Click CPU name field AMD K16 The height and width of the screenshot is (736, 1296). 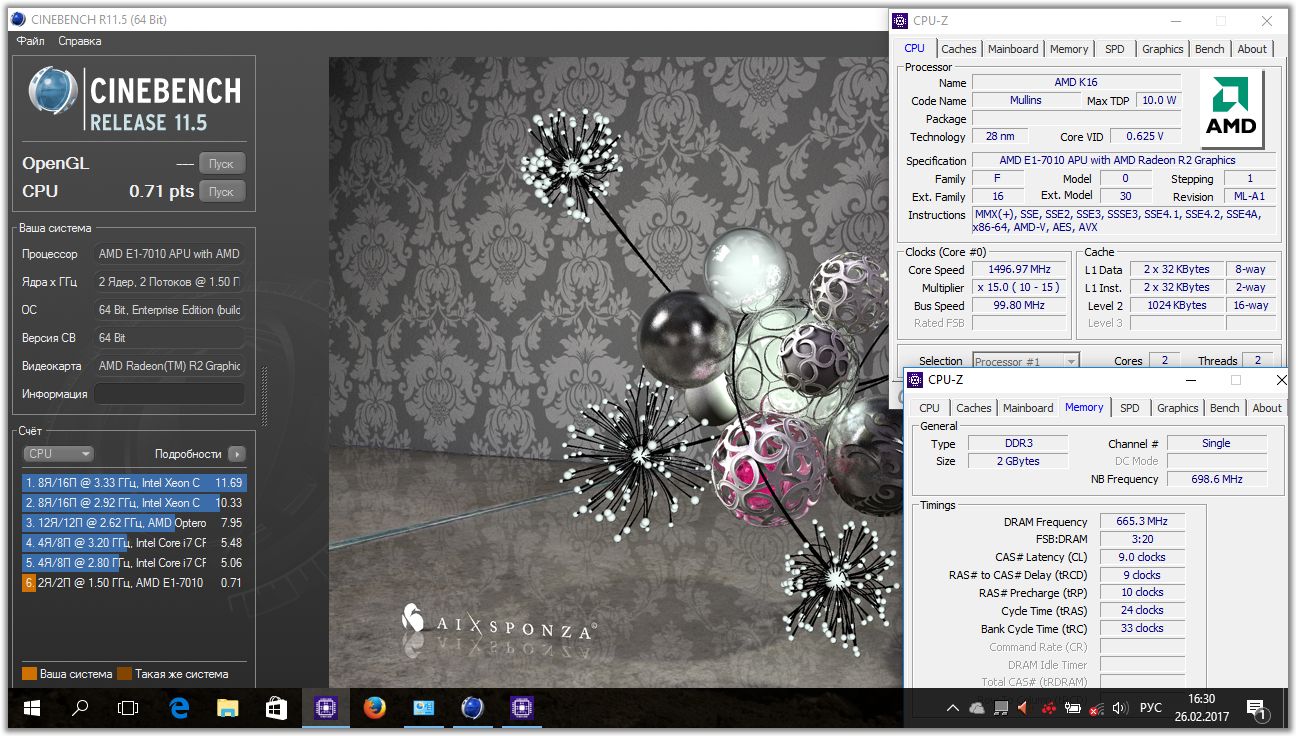tap(1076, 82)
